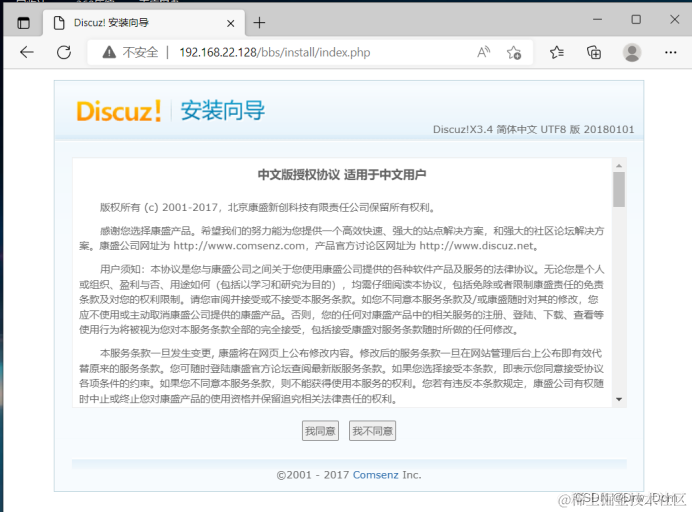Click the address bar URL
Viewport: 692px width, 513px height.
[275, 52]
